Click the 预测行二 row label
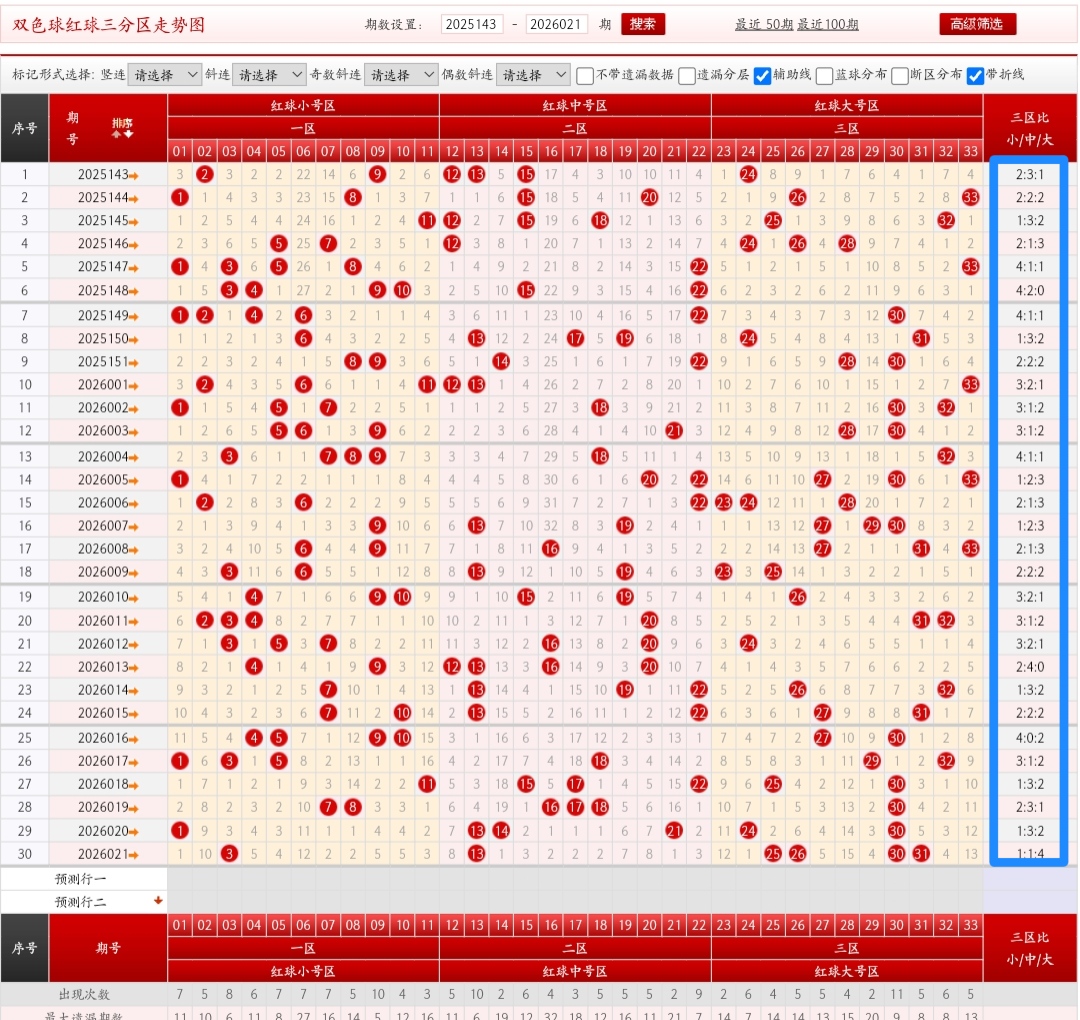Viewport: 1080px width, 1020px height. tap(81, 902)
